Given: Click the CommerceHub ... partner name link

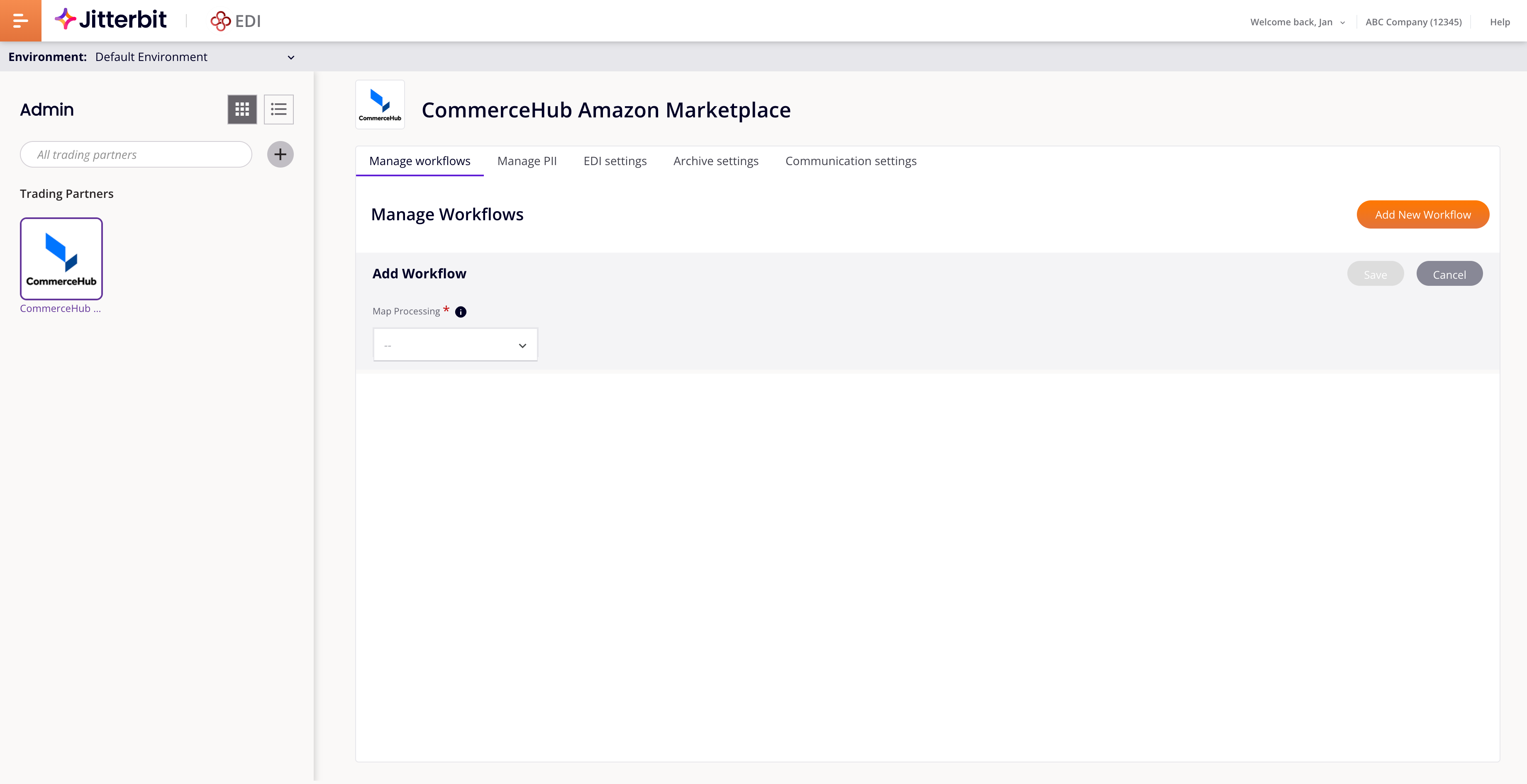Looking at the screenshot, I should tap(61, 308).
